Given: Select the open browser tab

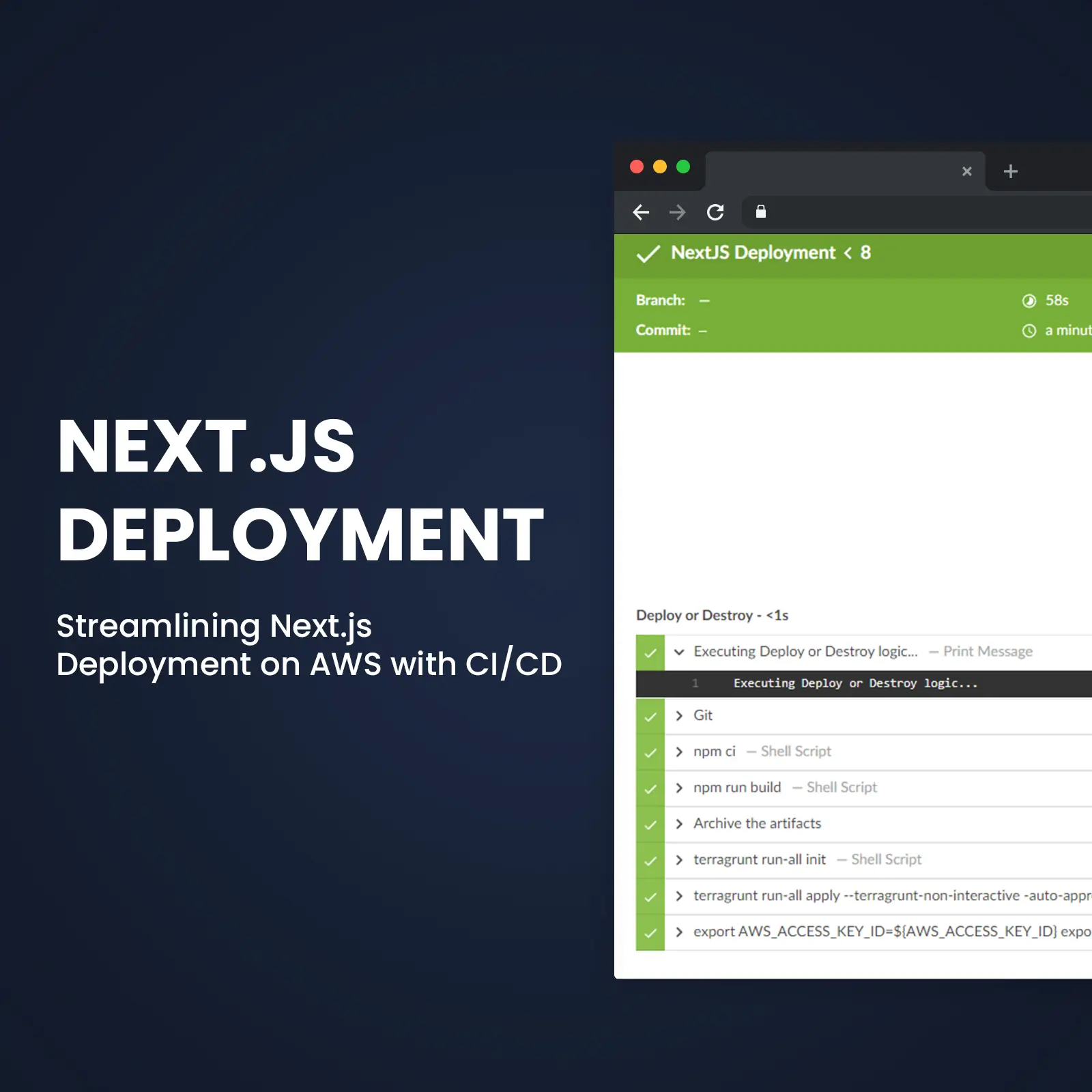Looking at the screenshot, I should click(845, 171).
